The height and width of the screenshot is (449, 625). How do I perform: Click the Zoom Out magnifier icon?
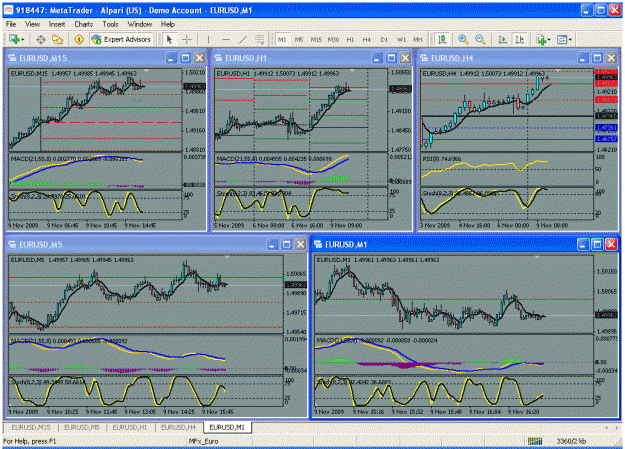point(480,39)
